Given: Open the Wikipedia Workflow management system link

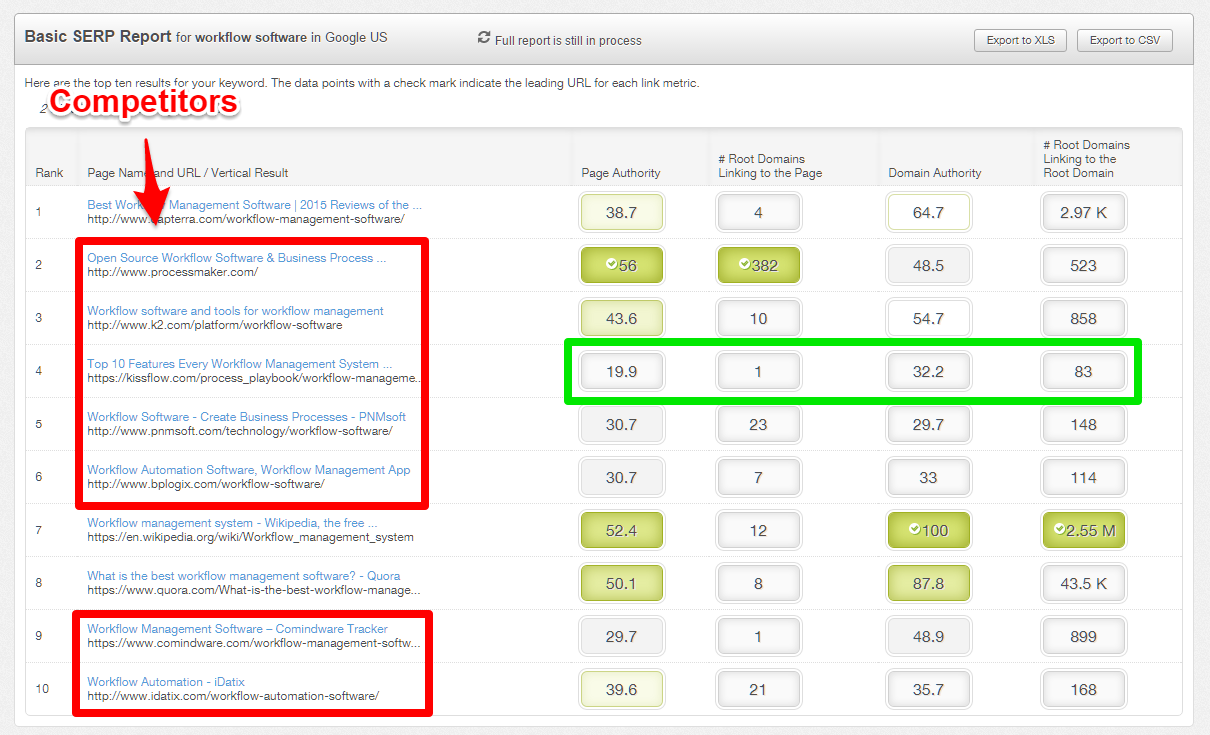Looking at the screenshot, I should click(232, 523).
